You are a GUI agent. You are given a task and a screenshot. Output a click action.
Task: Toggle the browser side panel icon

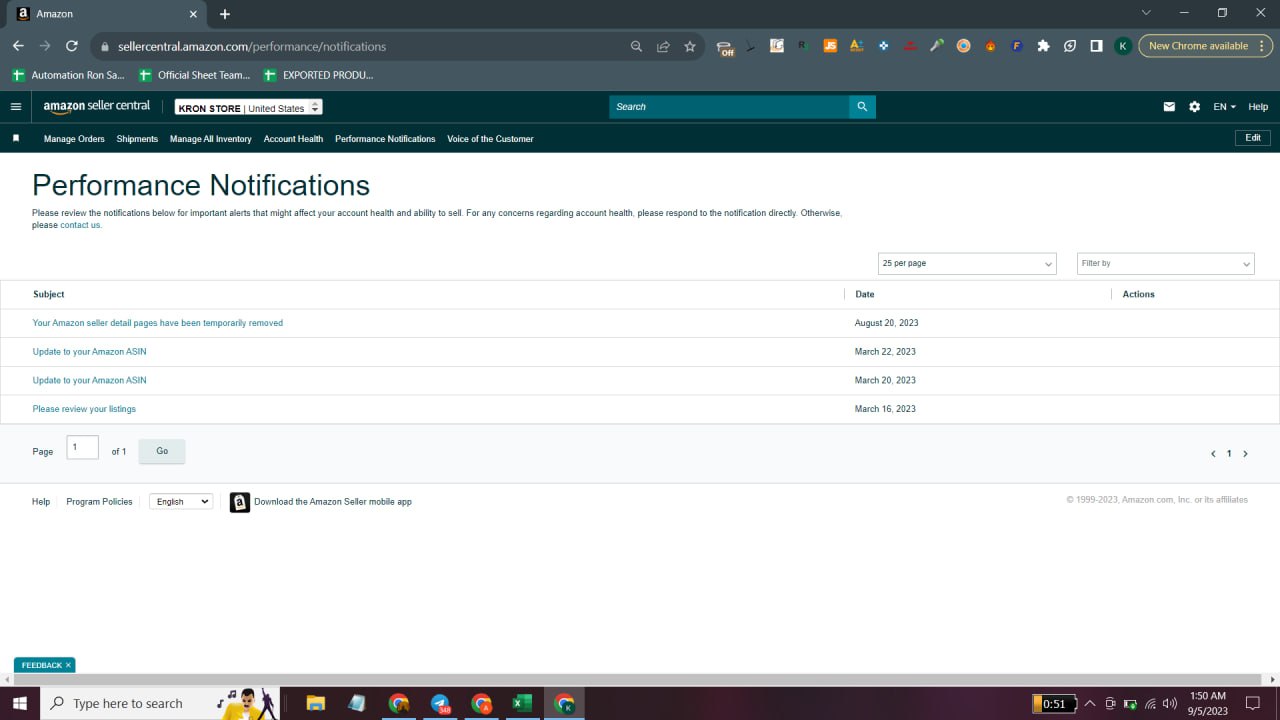(x=1096, y=46)
